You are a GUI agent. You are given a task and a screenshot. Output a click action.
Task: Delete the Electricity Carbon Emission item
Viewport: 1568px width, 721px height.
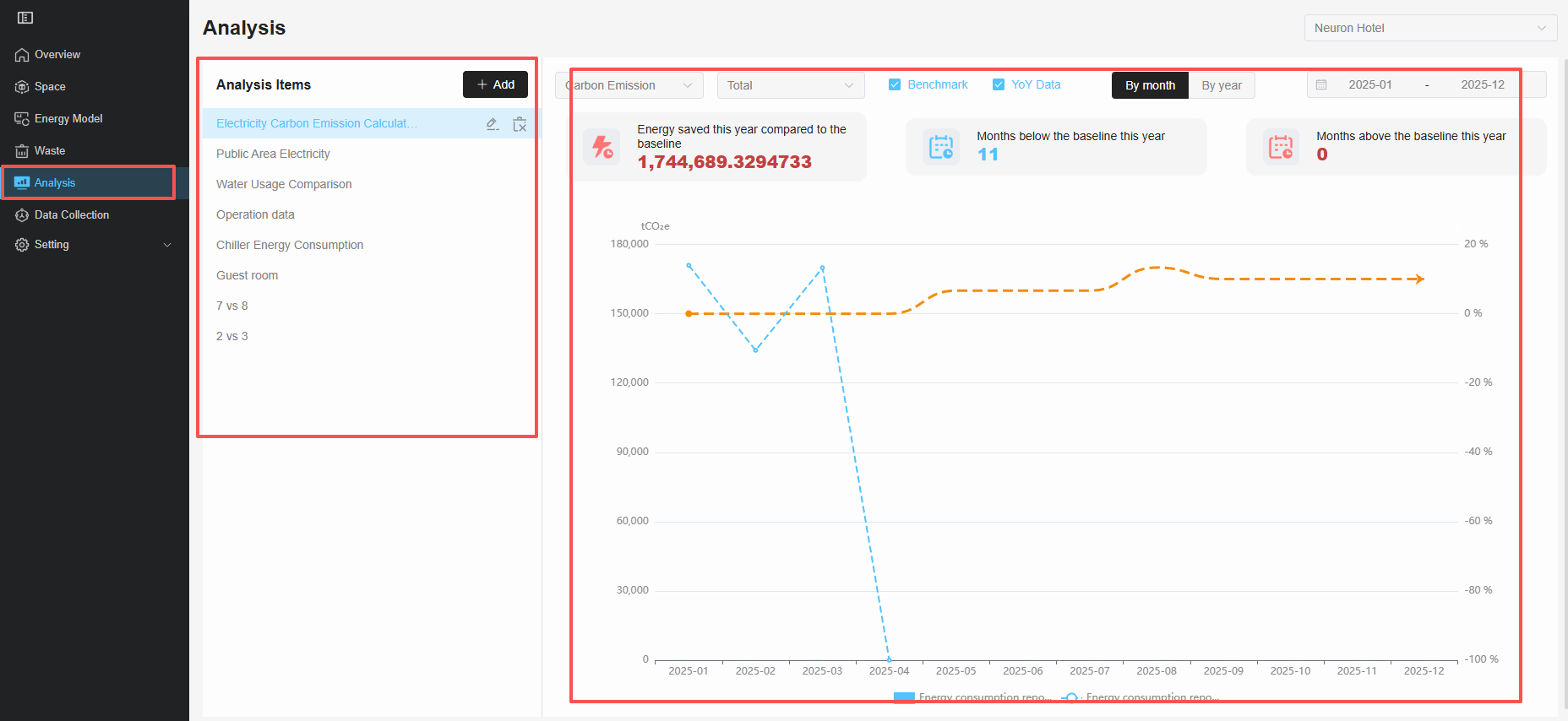[x=520, y=124]
